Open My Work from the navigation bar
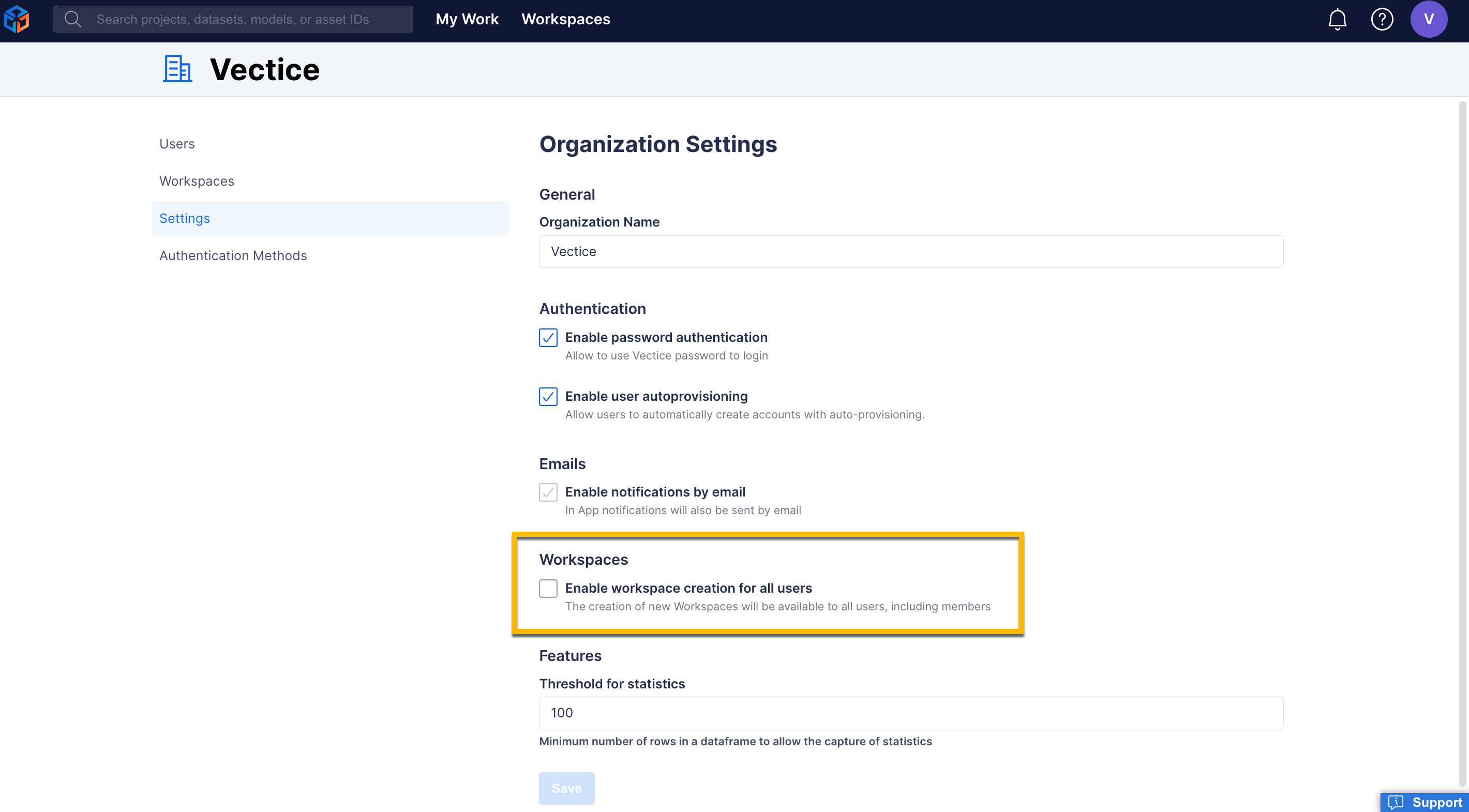 pos(467,19)
